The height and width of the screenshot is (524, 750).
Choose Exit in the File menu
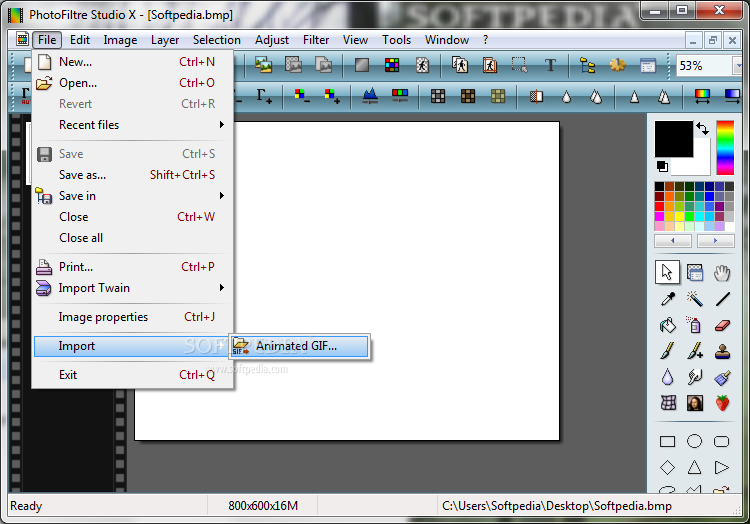point(130,375)
